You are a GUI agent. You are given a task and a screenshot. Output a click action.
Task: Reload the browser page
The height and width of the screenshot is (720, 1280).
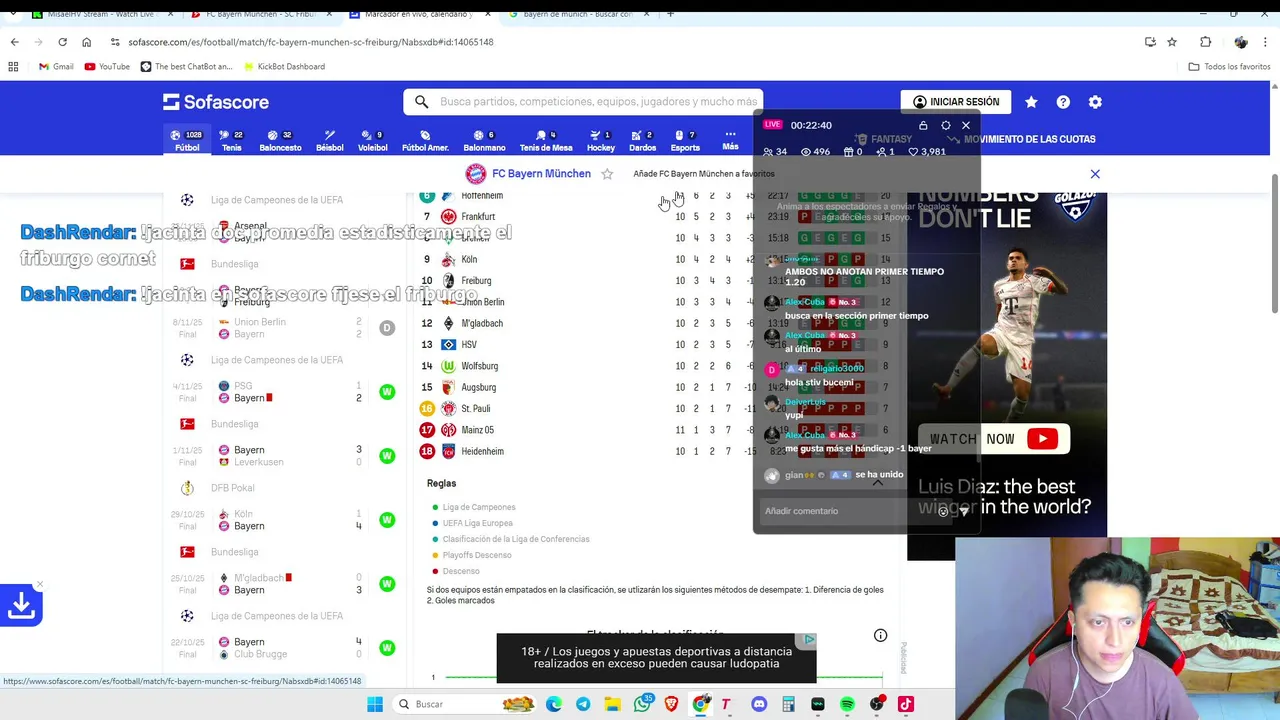click(62, 42)
